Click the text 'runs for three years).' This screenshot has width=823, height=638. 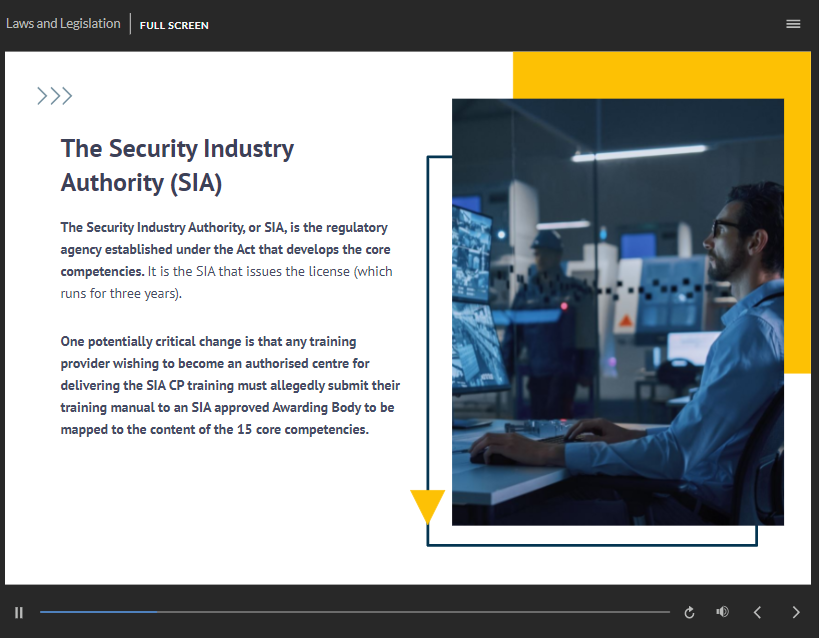click(x=121, y=294)
